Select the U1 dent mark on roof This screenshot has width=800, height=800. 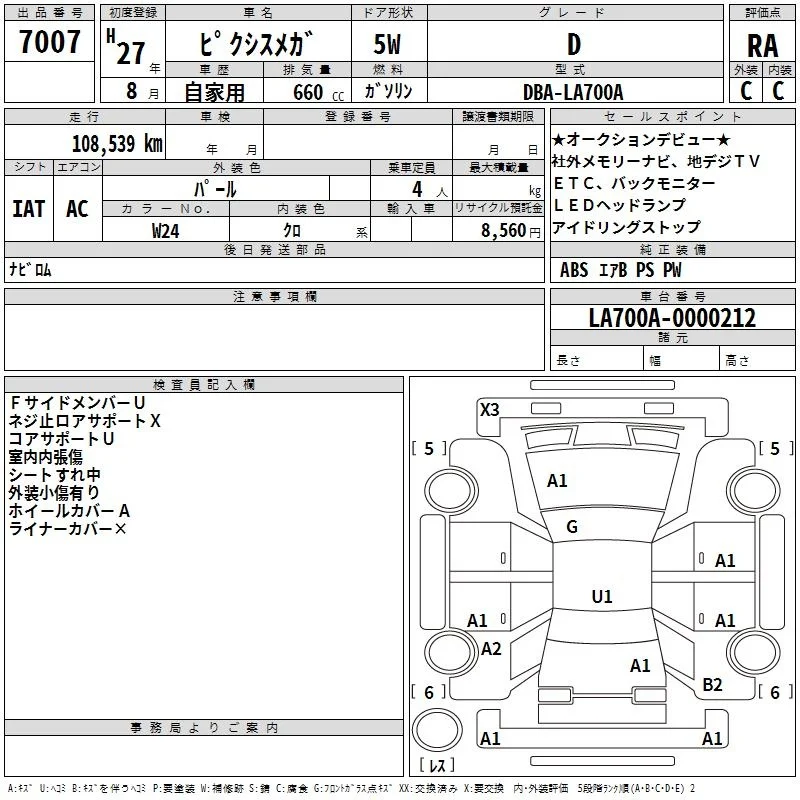pos(602,596)
